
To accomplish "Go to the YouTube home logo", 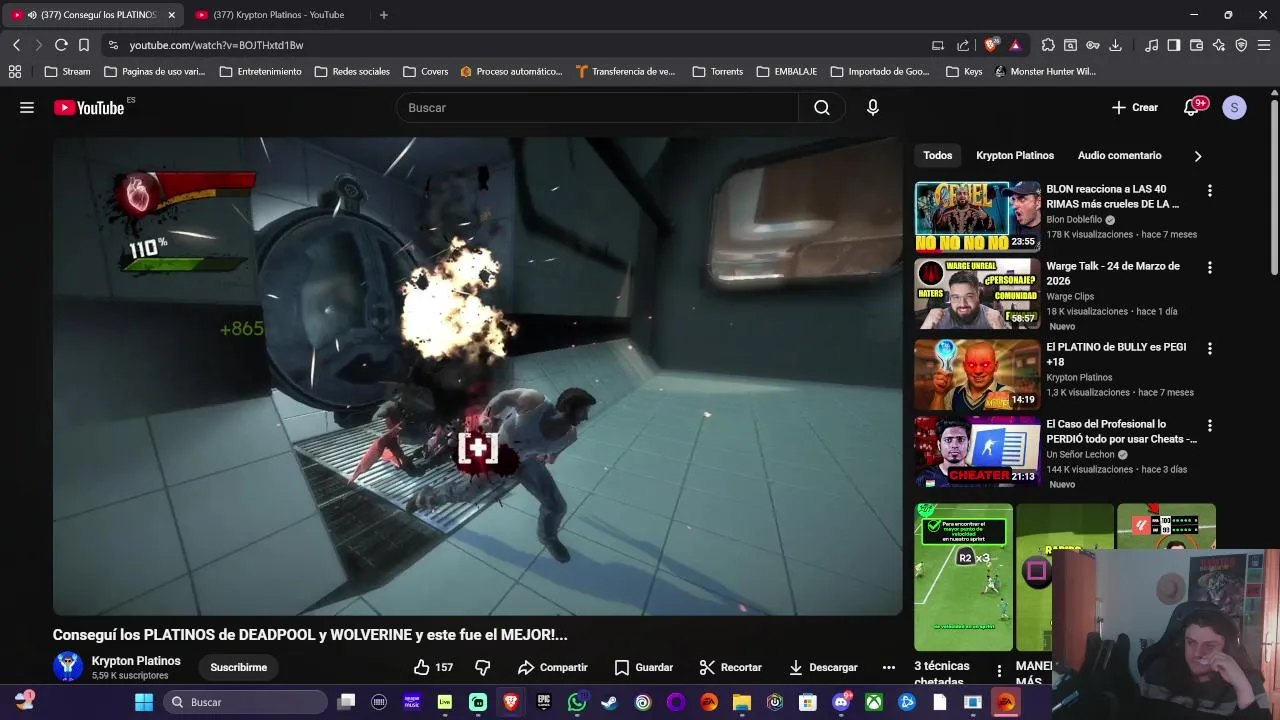I will (90, 108).
